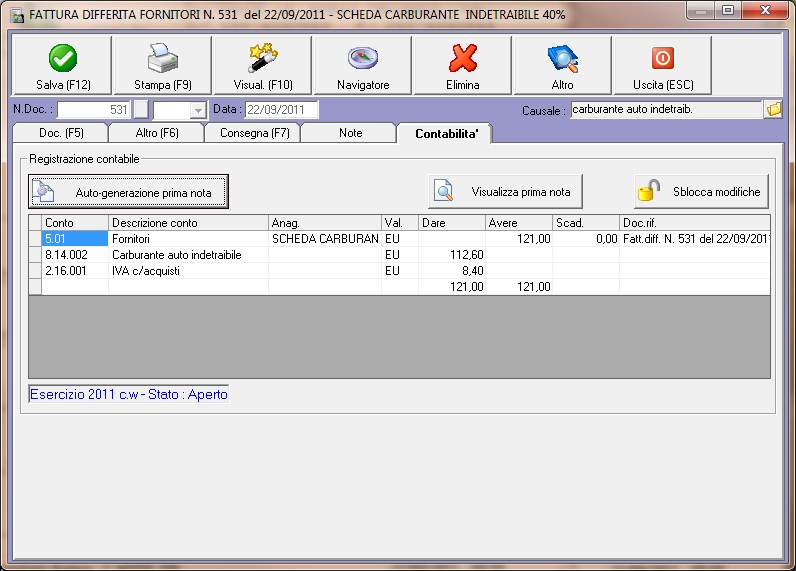796x571 pixels.
Task: Select account cell 5.01
Action: click(x=75, y=239)
